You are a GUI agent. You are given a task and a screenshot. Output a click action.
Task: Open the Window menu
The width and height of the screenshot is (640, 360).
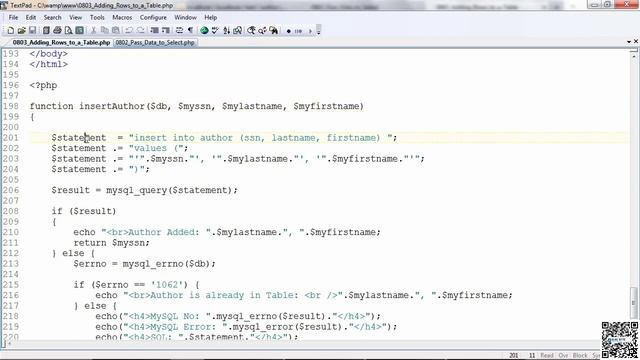[185, 17]
